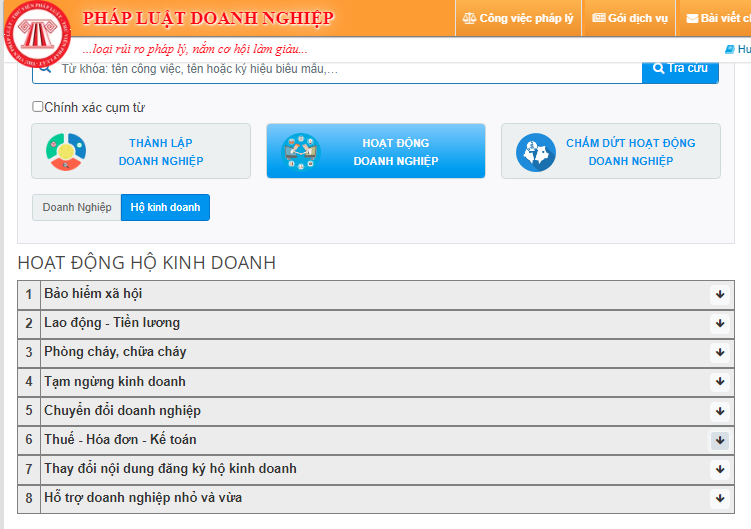This screenshot has width=751, height=529.
Task: Select Hoạt động doanh nghiệp category text
Action: (x=396, y=152)
